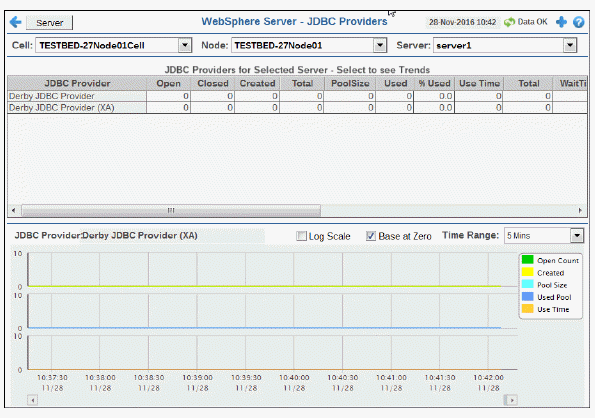This screenshot has width=595, height=418.
Task: Click chart scrollbar left arrow
Action: 33,400
